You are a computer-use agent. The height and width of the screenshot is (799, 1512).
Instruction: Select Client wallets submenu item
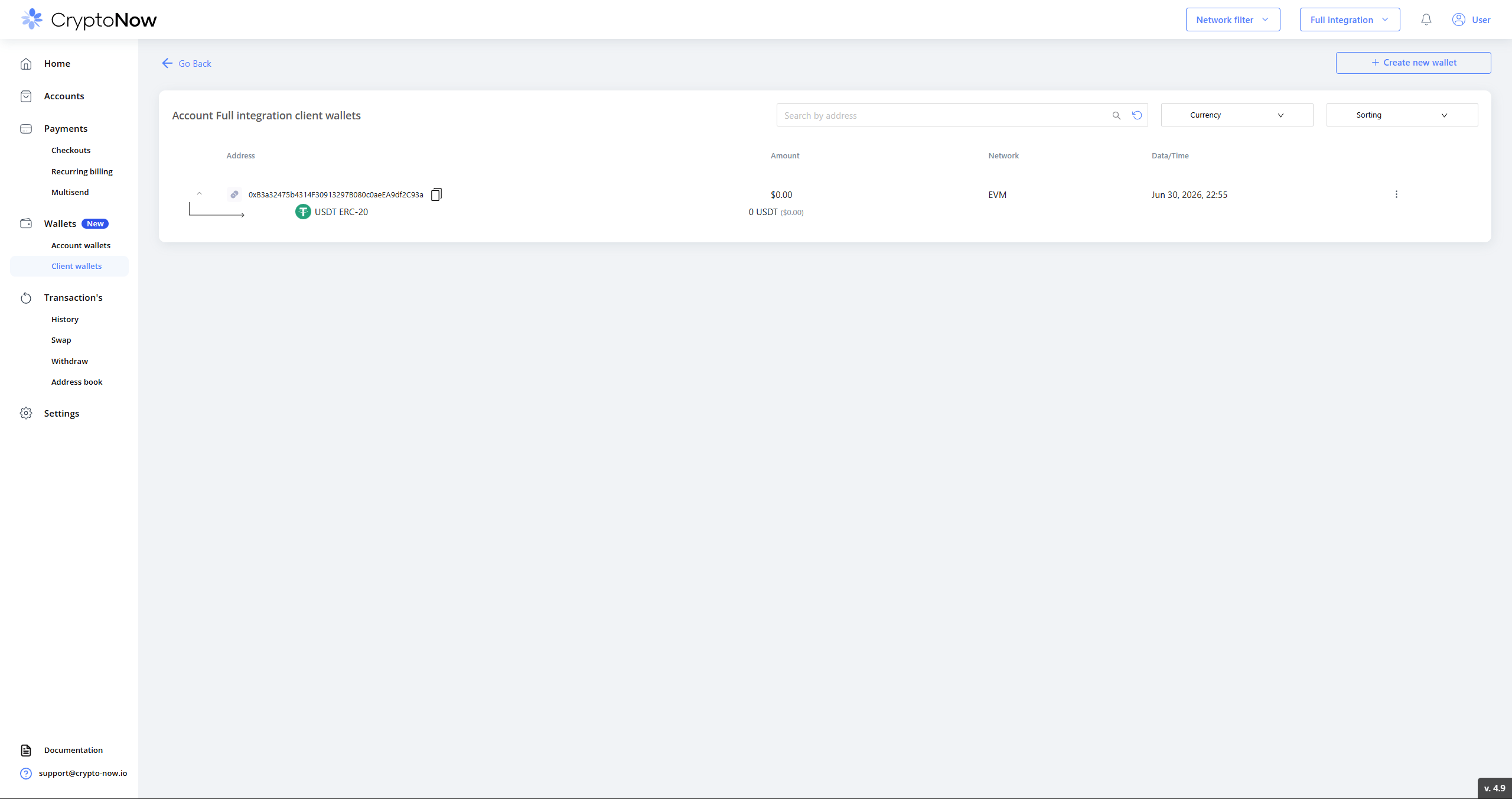(x=70, y=266)
